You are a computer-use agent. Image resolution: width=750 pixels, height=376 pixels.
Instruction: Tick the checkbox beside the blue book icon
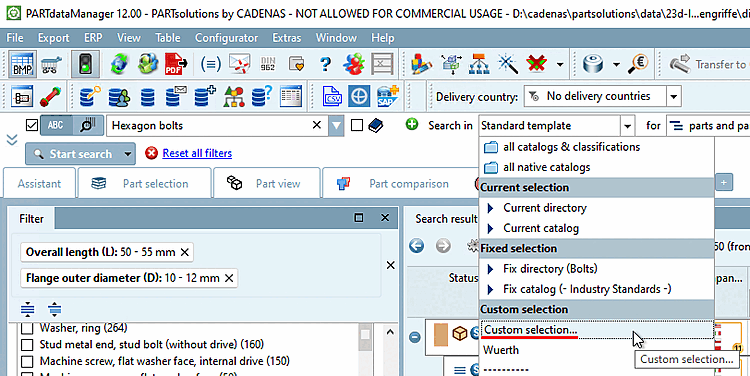point(357,125)
